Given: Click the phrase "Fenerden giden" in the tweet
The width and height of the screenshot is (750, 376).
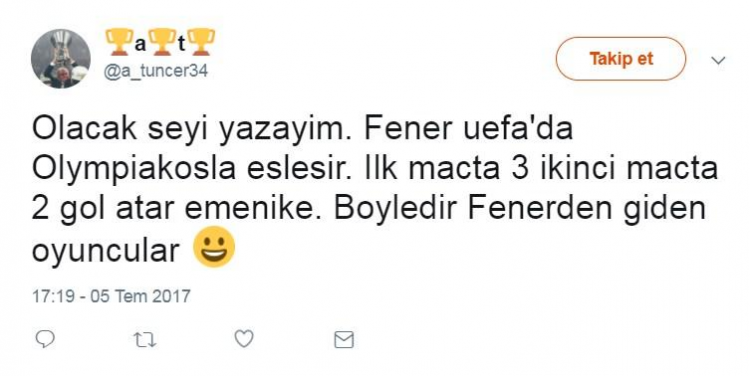Looking at the screenshot, I should (x=586, y=210).
